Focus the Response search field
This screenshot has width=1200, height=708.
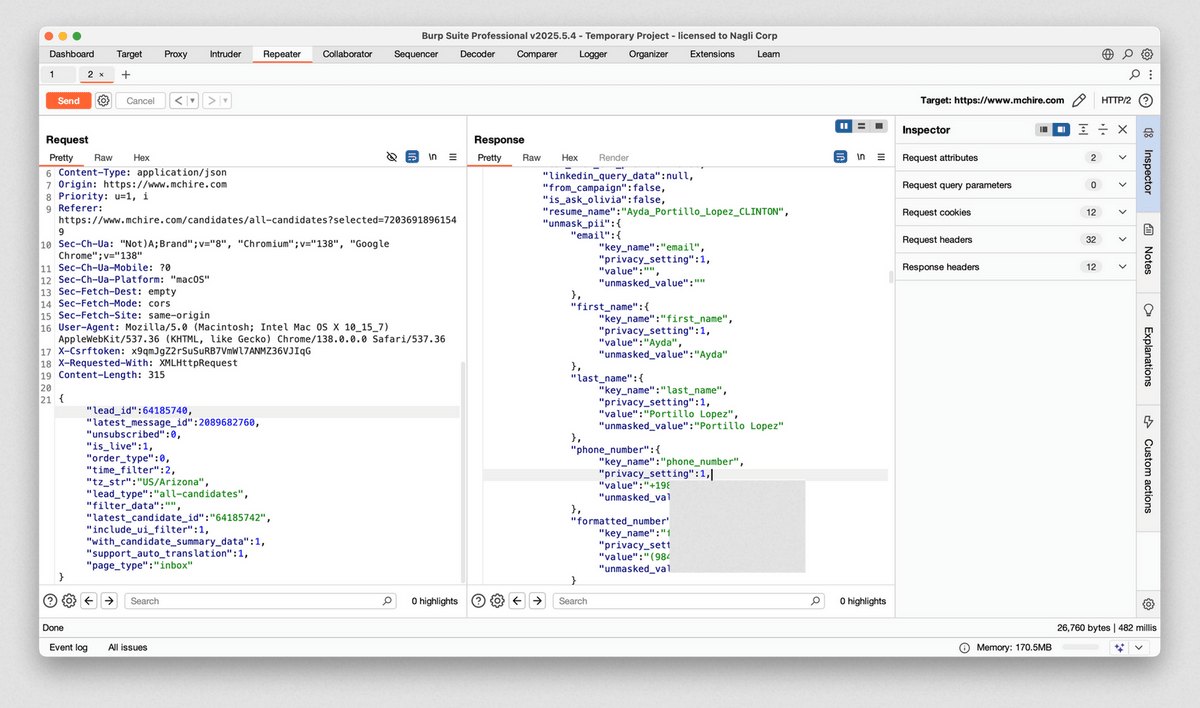(689, 601)
